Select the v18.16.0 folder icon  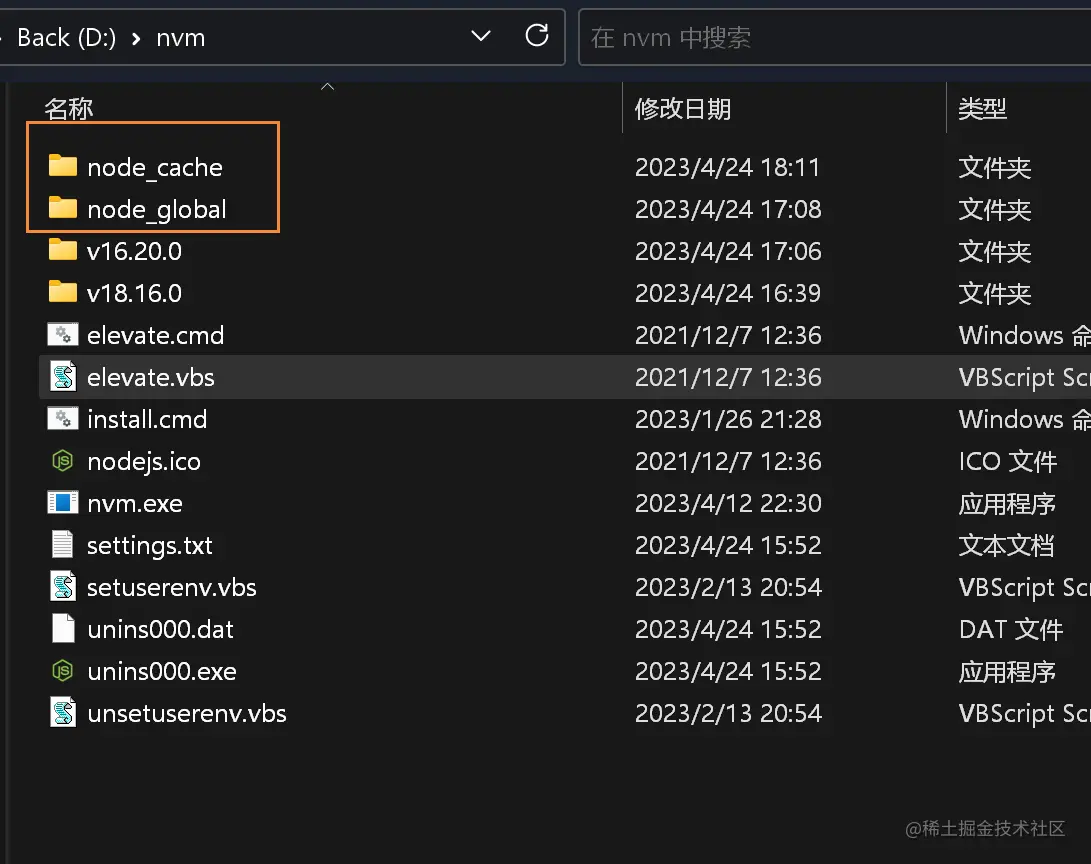[x=63, y=292]
